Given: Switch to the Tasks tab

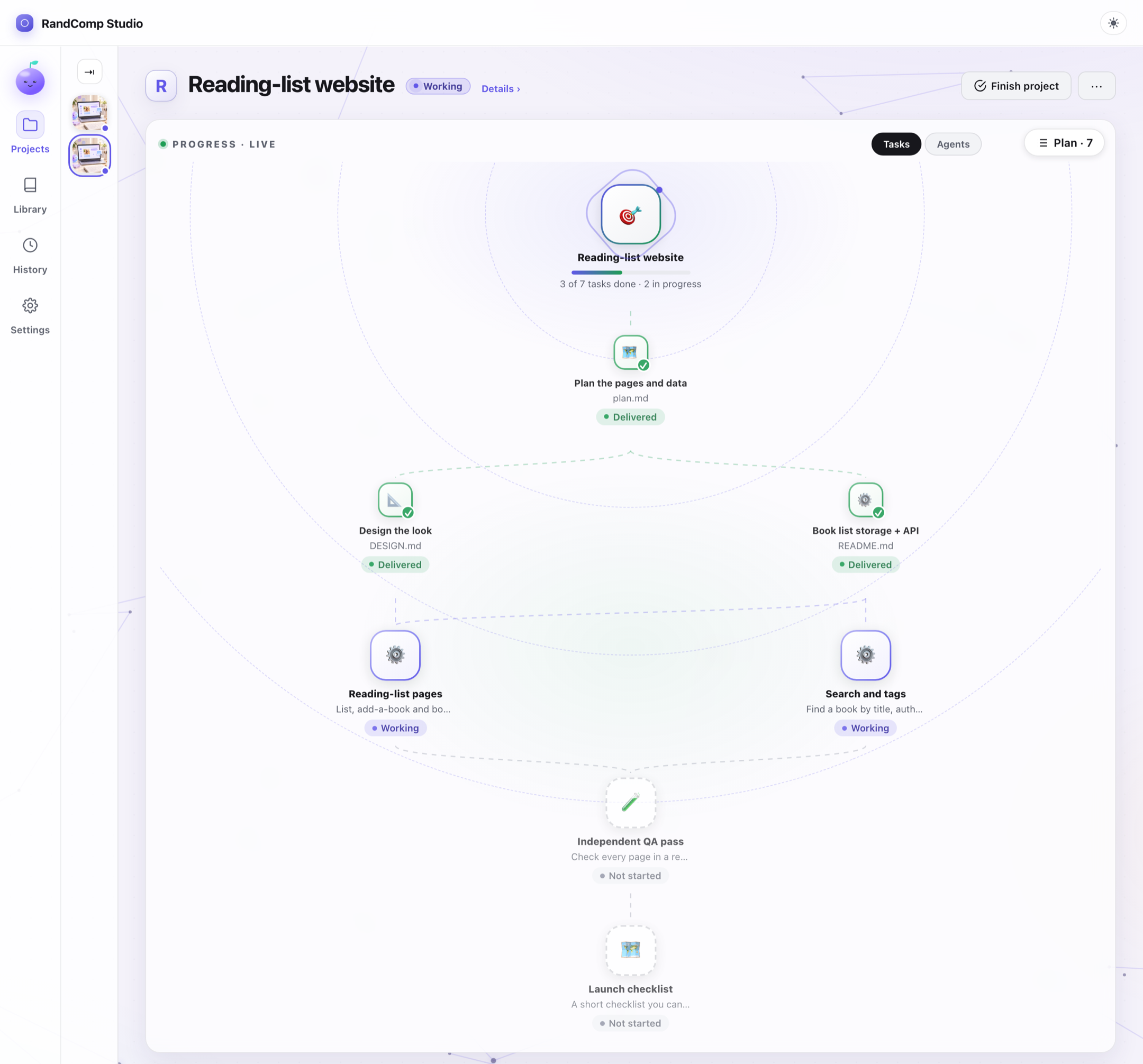Looking at the screenshot, I should click(x=896, y=144).
